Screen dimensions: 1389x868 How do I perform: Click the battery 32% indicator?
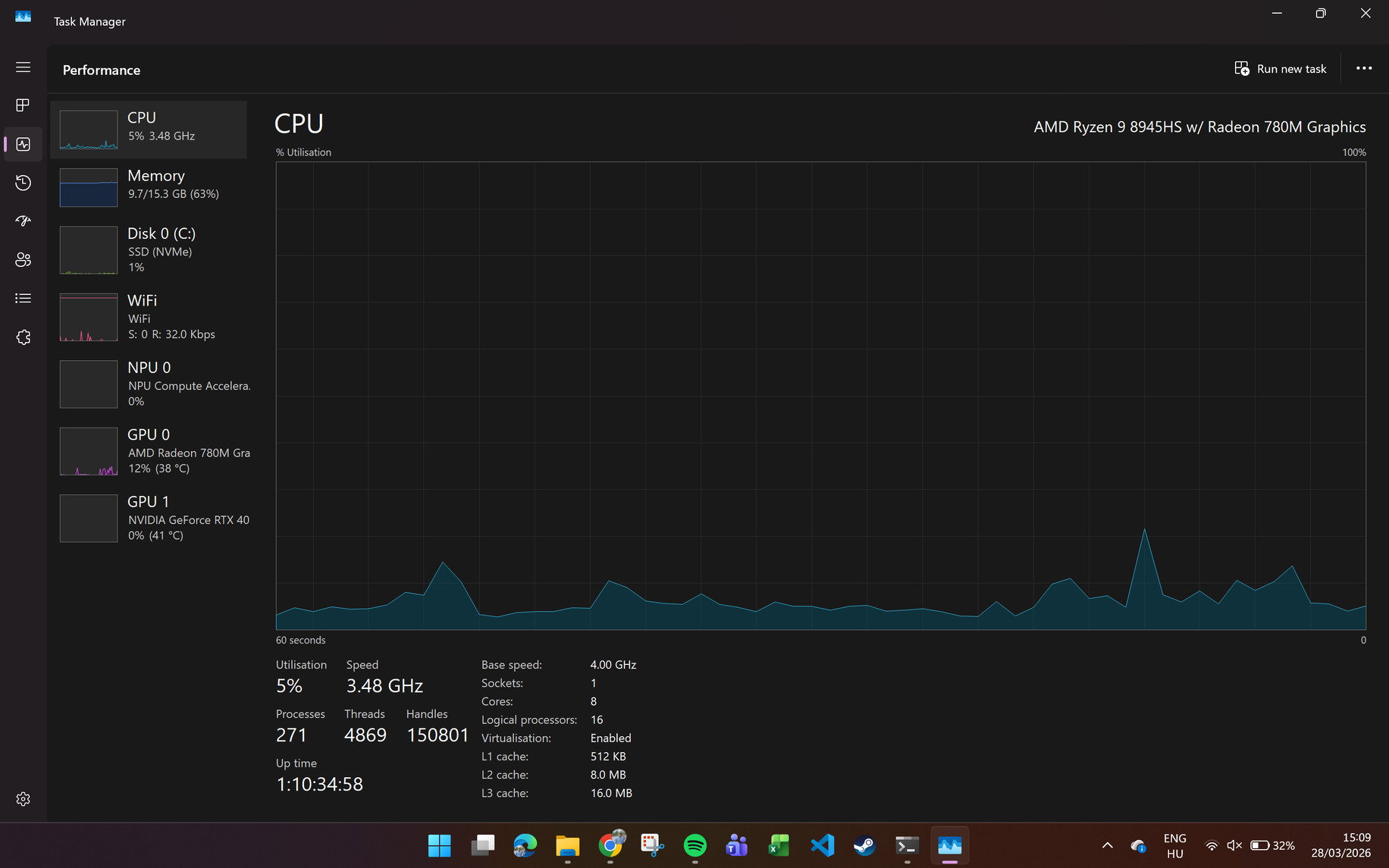coord(1273,845)
